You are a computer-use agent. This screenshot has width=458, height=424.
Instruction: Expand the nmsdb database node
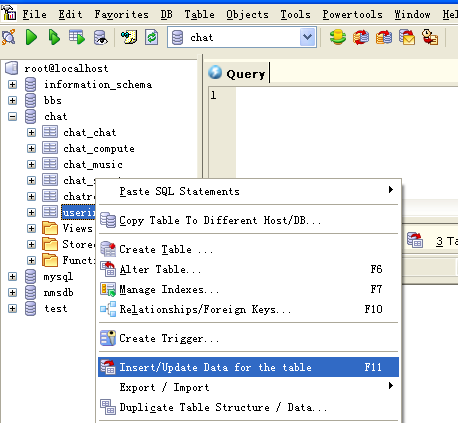[12, 292]
